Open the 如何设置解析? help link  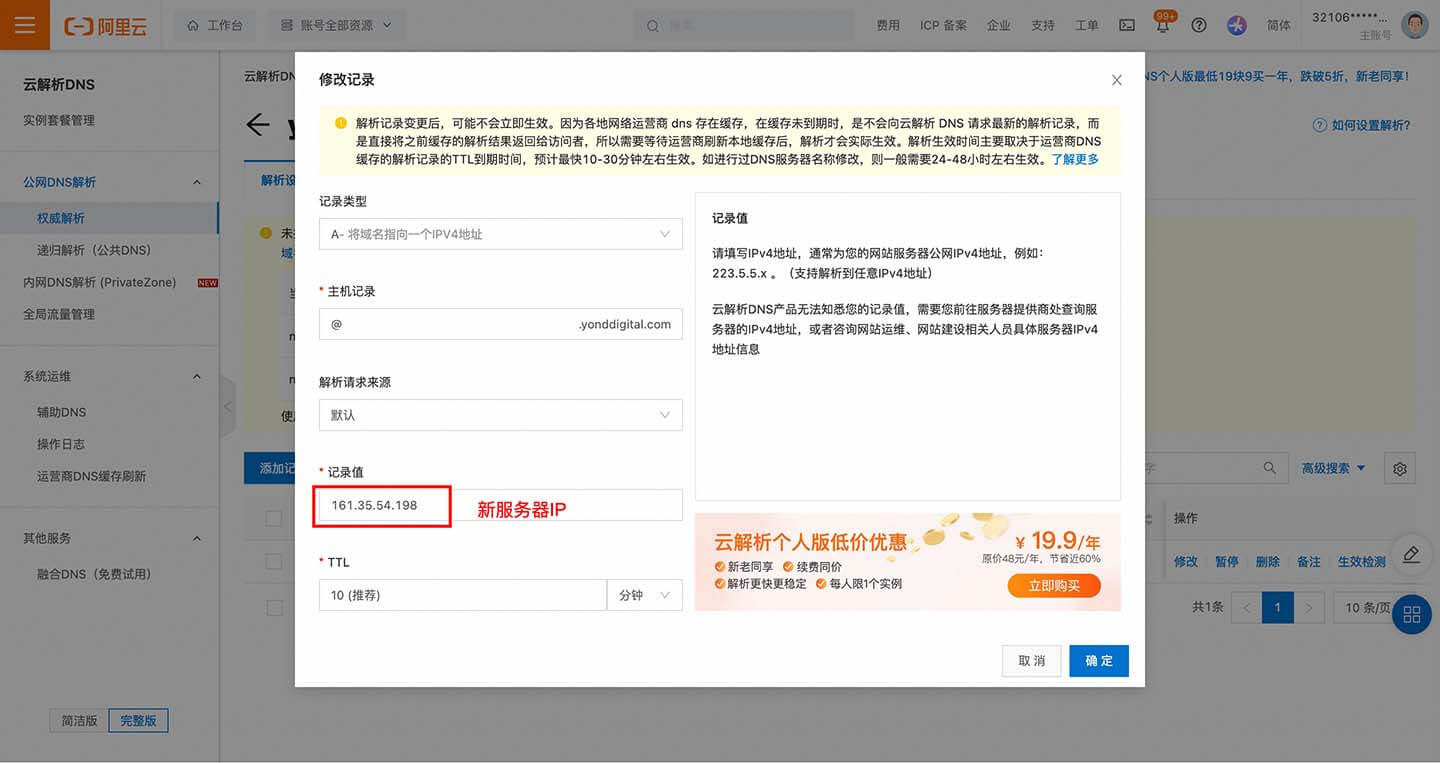(1362, 125)
